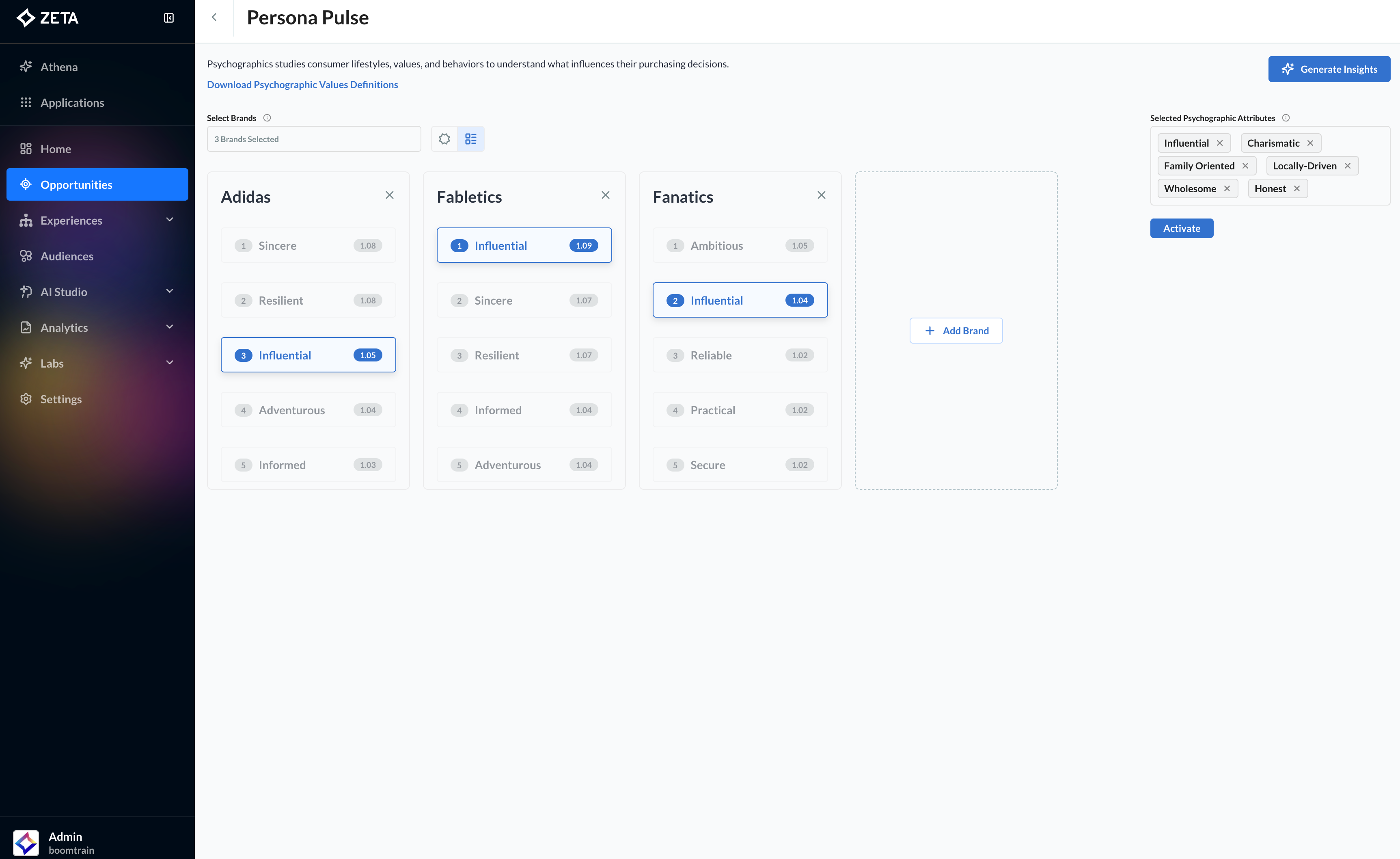Viewport: 1400px width, 859px height.
Task: Switch to the radar chart view
Action: [x=444, y=139]
